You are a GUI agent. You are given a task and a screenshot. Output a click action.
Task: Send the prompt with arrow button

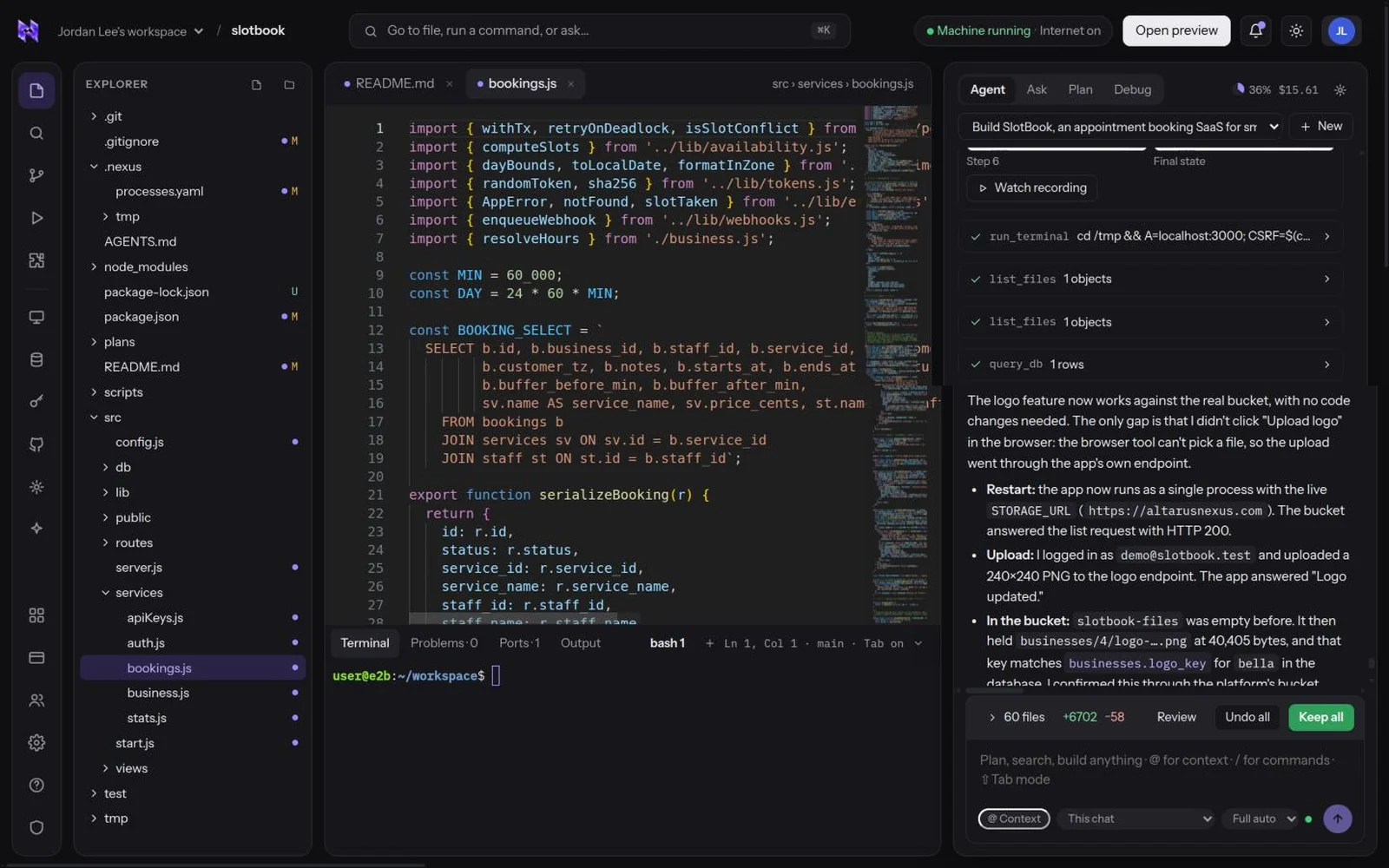click(x=1337, y=819)
